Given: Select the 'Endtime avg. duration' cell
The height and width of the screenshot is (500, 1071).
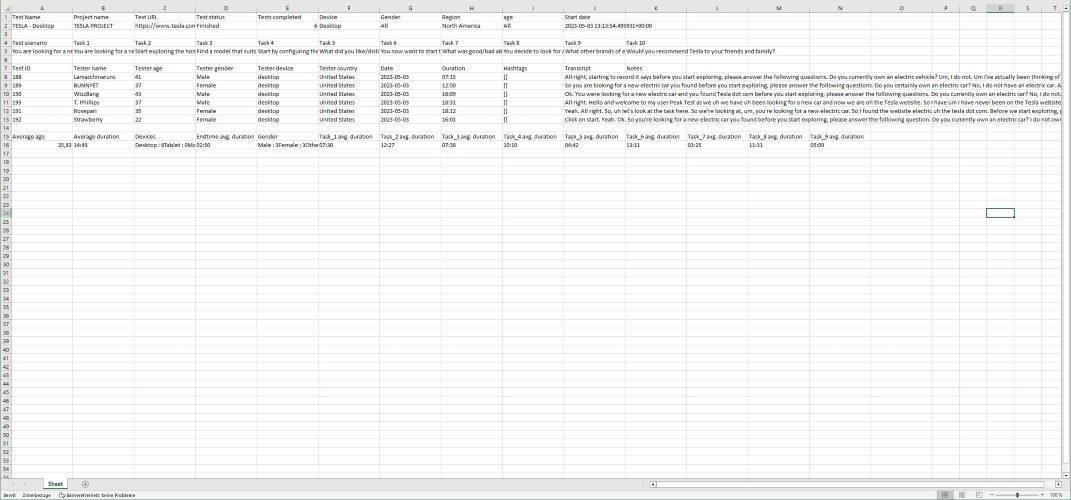Looking at the screenshot, I should coord(226,137).
